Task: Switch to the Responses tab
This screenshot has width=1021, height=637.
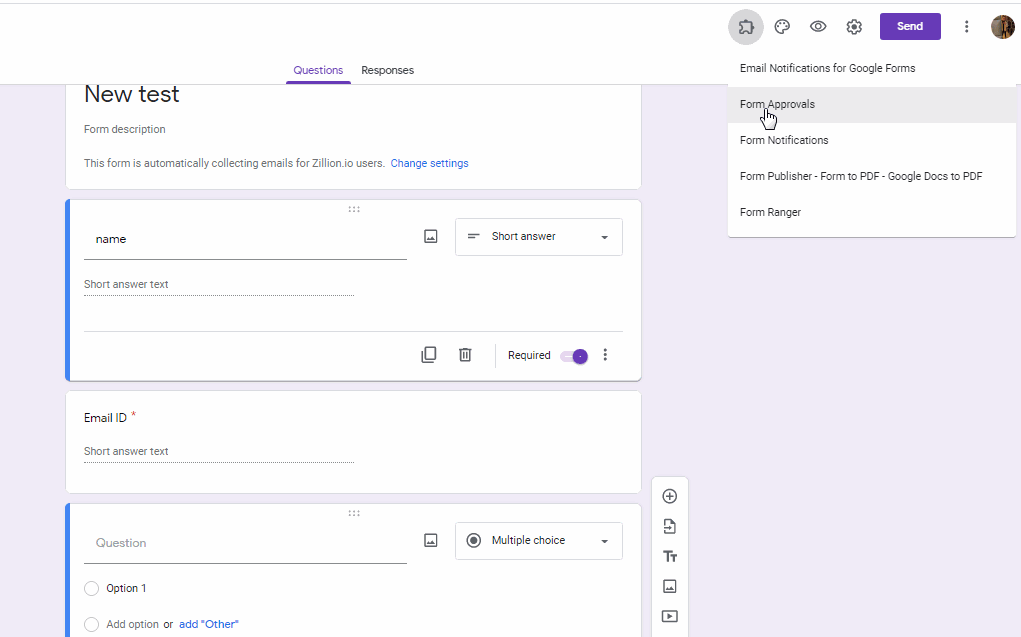Action: (x=387, y=70)
